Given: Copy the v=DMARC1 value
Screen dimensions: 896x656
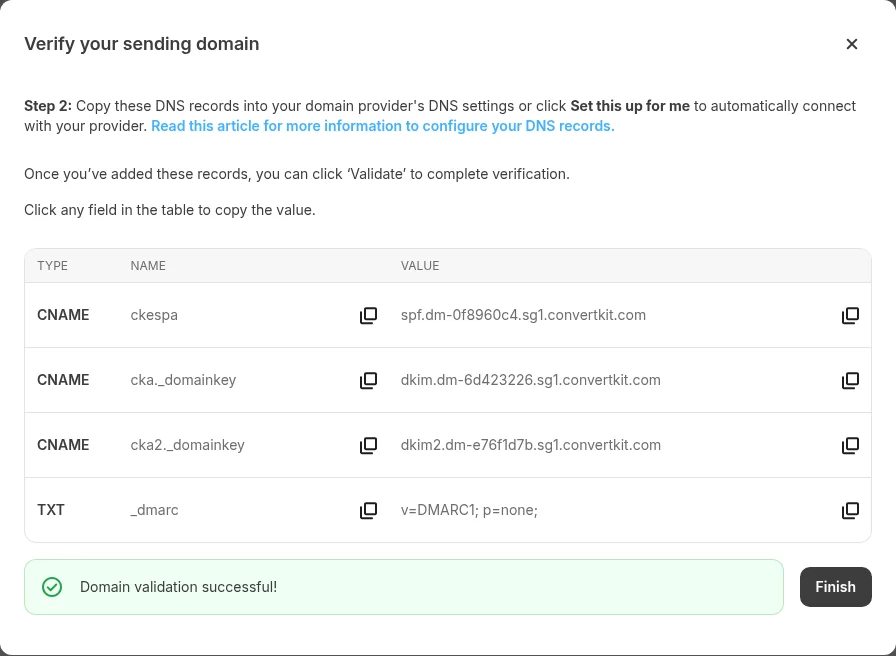Looking at the screenshot, I should tap(850, 510).
